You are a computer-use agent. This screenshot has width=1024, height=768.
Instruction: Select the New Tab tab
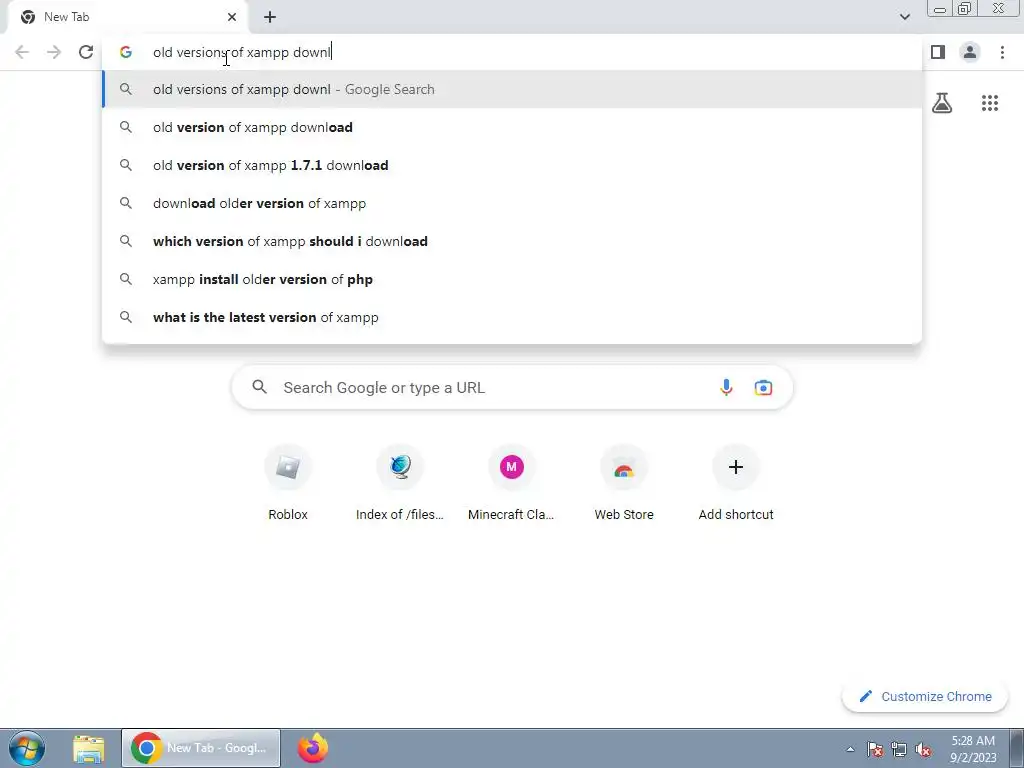(x=127, y=18)
